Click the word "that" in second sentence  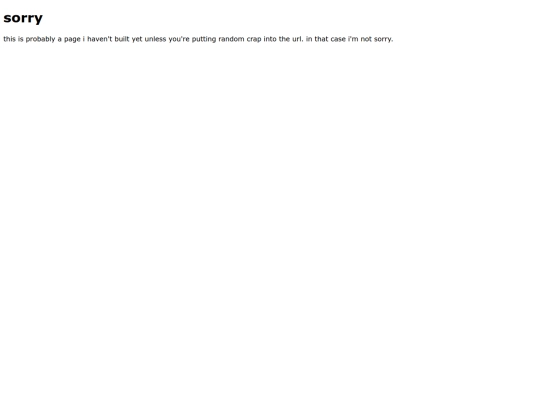click(321, 39)
